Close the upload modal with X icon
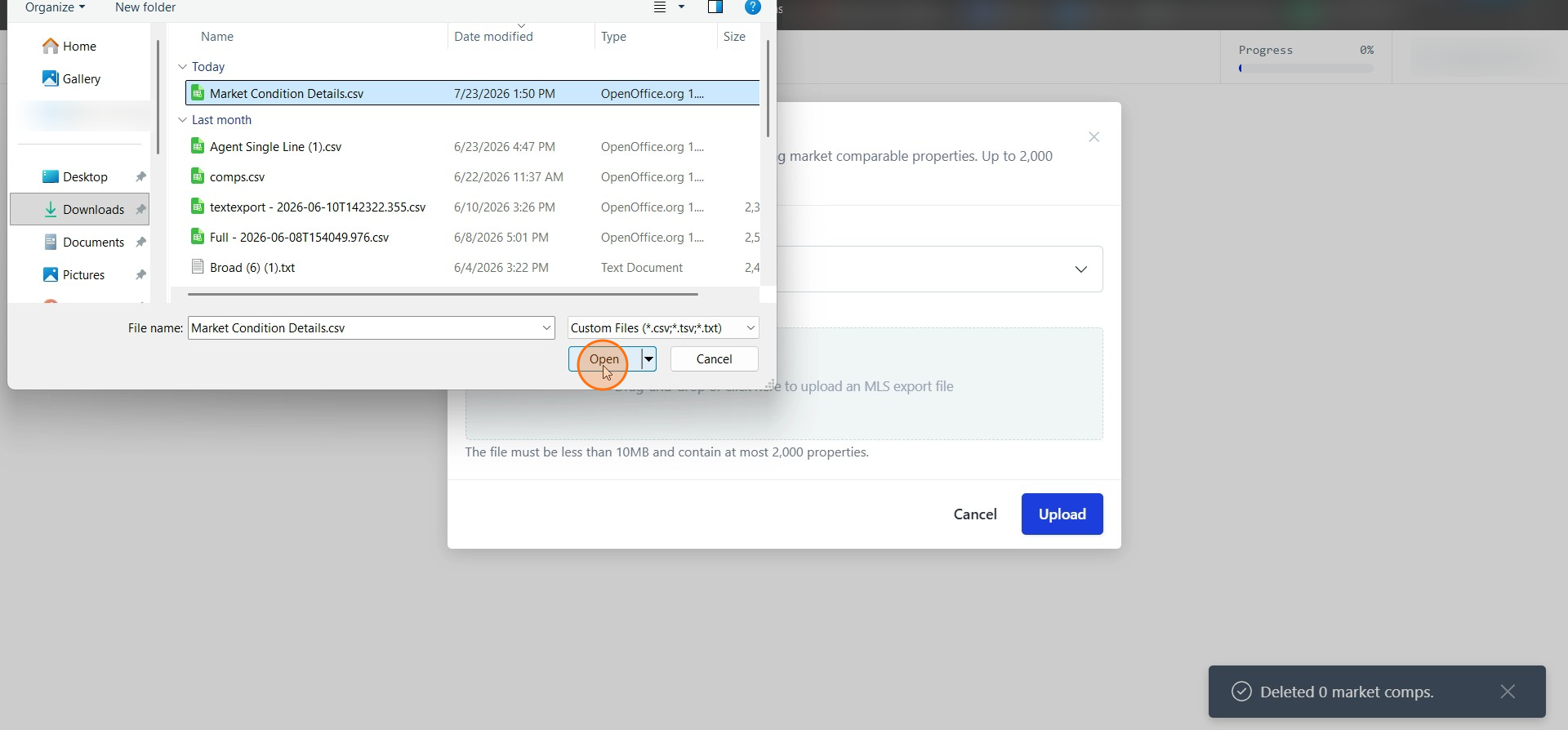Screen dimensions: 1568x730 pyautogui.click(x=1094, y=137)
